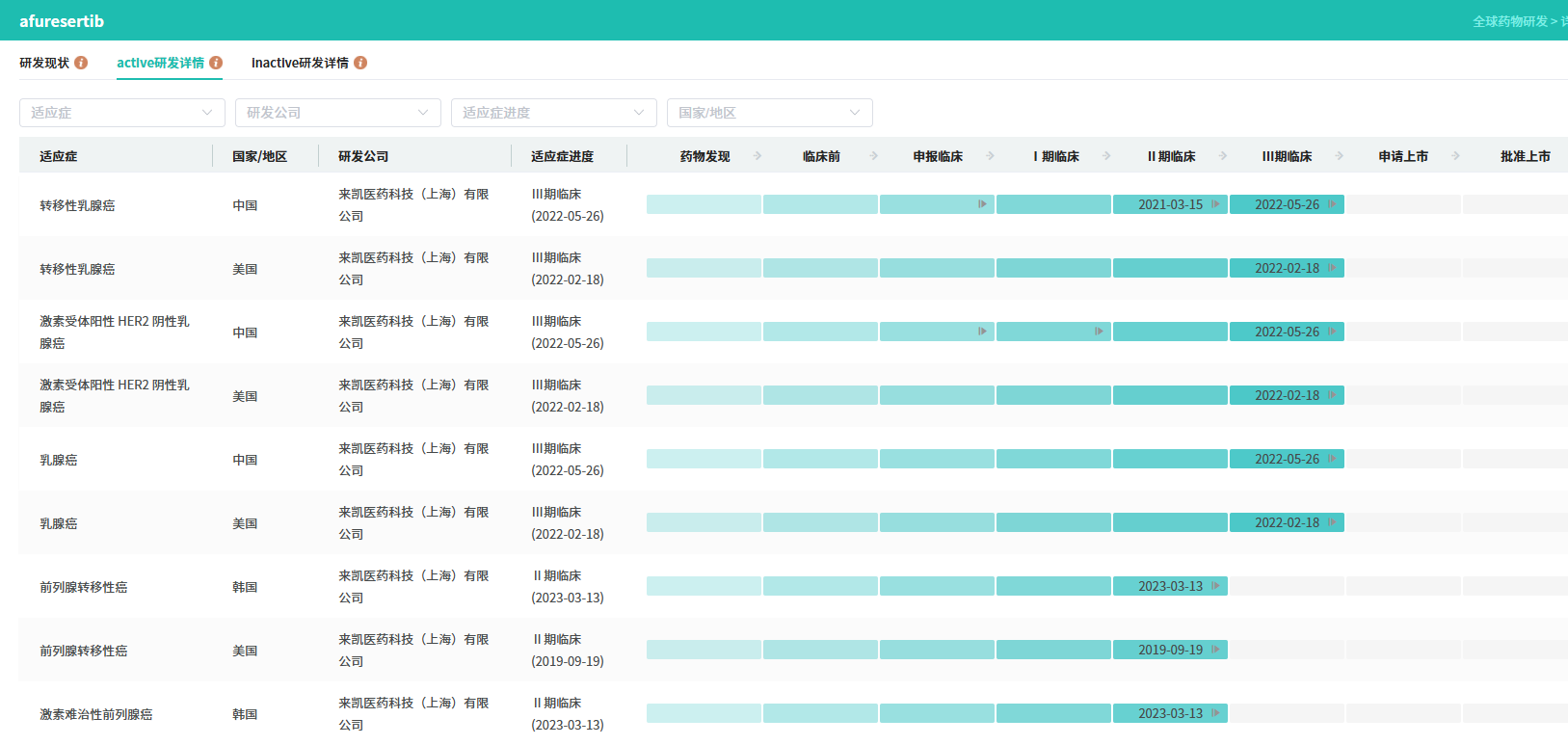This screenshot has width=1568, height=745.
Task: Click info icon beside active研发详情 tab
Action: pyautogui.click(x=216, y=63)
